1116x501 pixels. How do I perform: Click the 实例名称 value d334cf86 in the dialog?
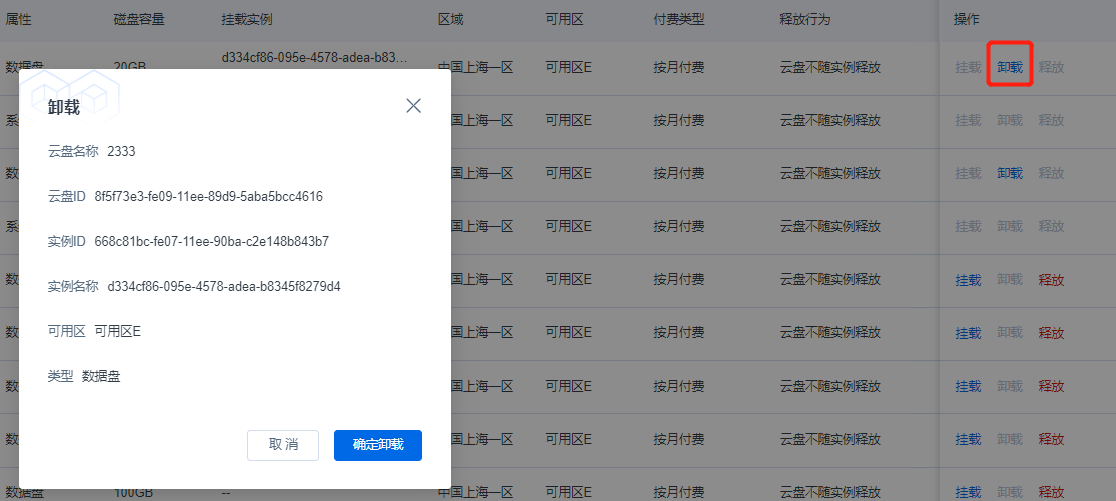coord(224,287)
